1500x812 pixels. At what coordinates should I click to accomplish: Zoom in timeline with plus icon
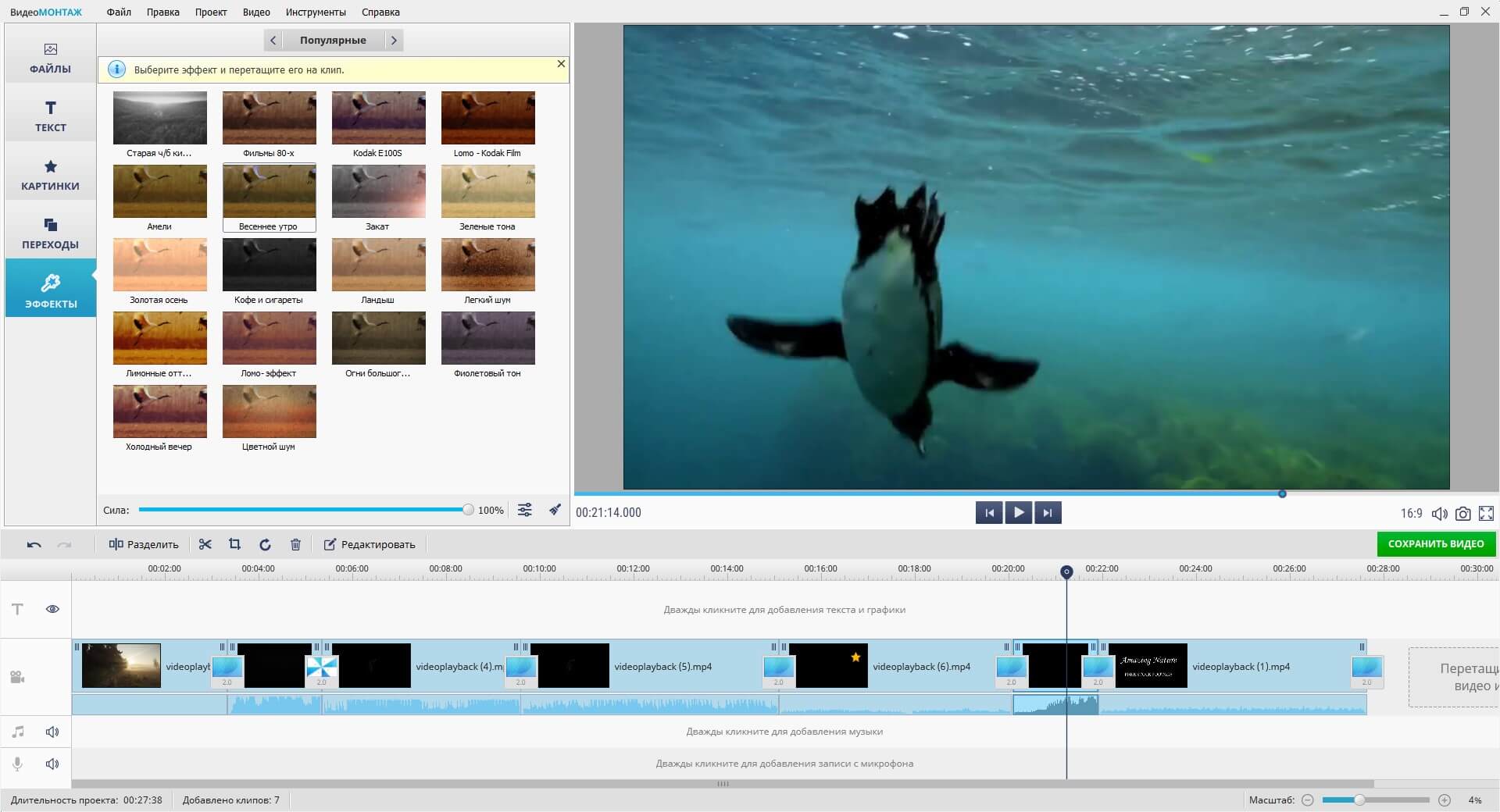point(1445,800)
